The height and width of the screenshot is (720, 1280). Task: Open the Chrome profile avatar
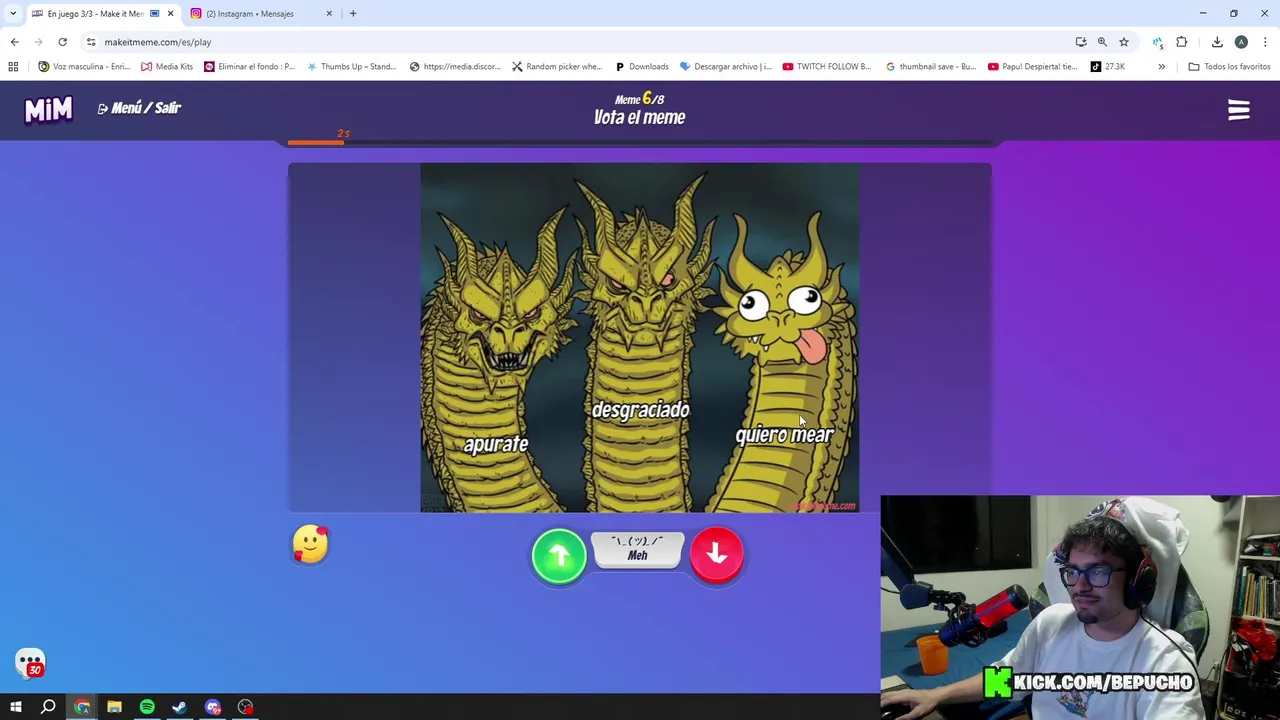(x=1241, y=42)
